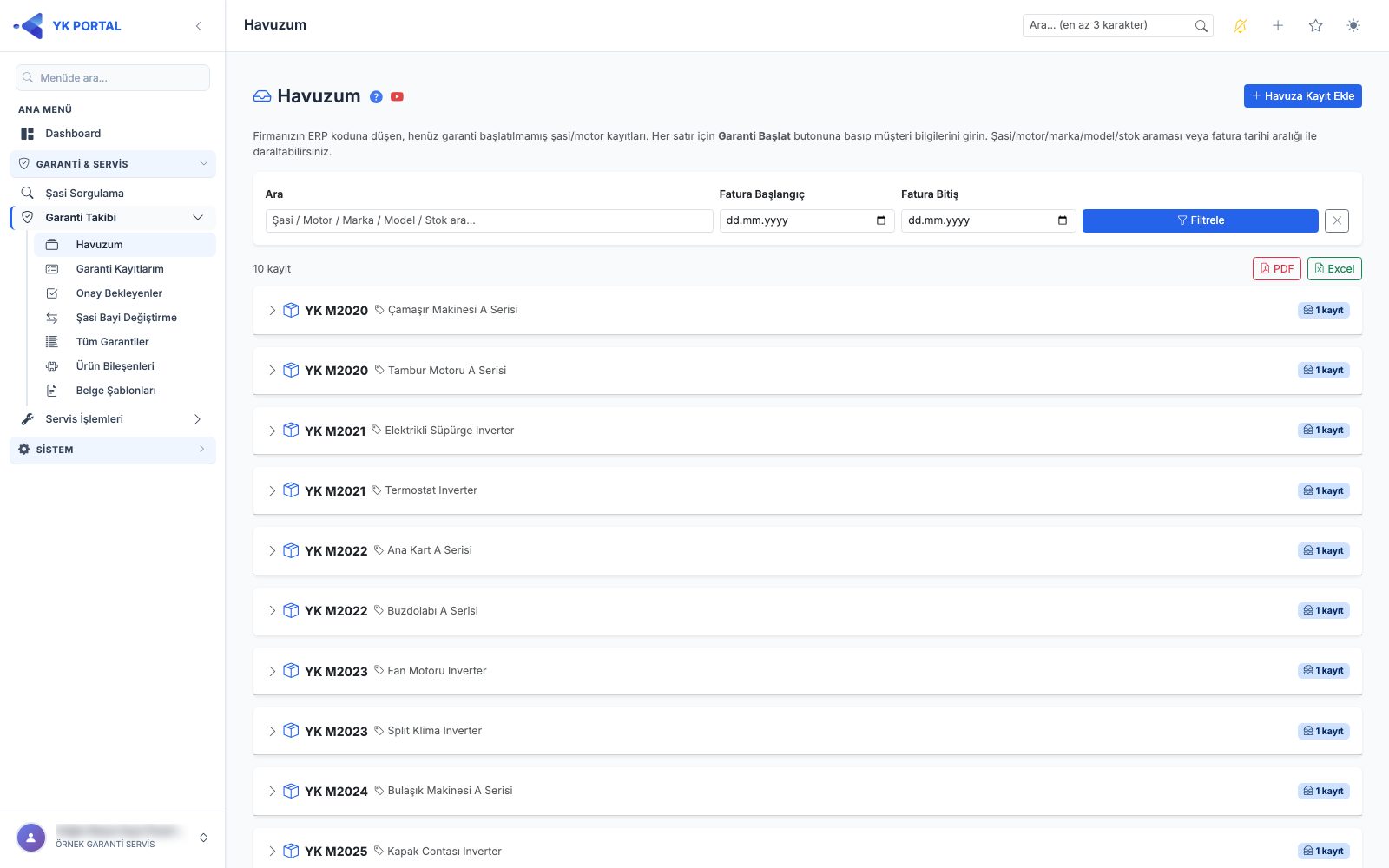Collapse the GARANTİ & SERVİS section

click(113, 164)
